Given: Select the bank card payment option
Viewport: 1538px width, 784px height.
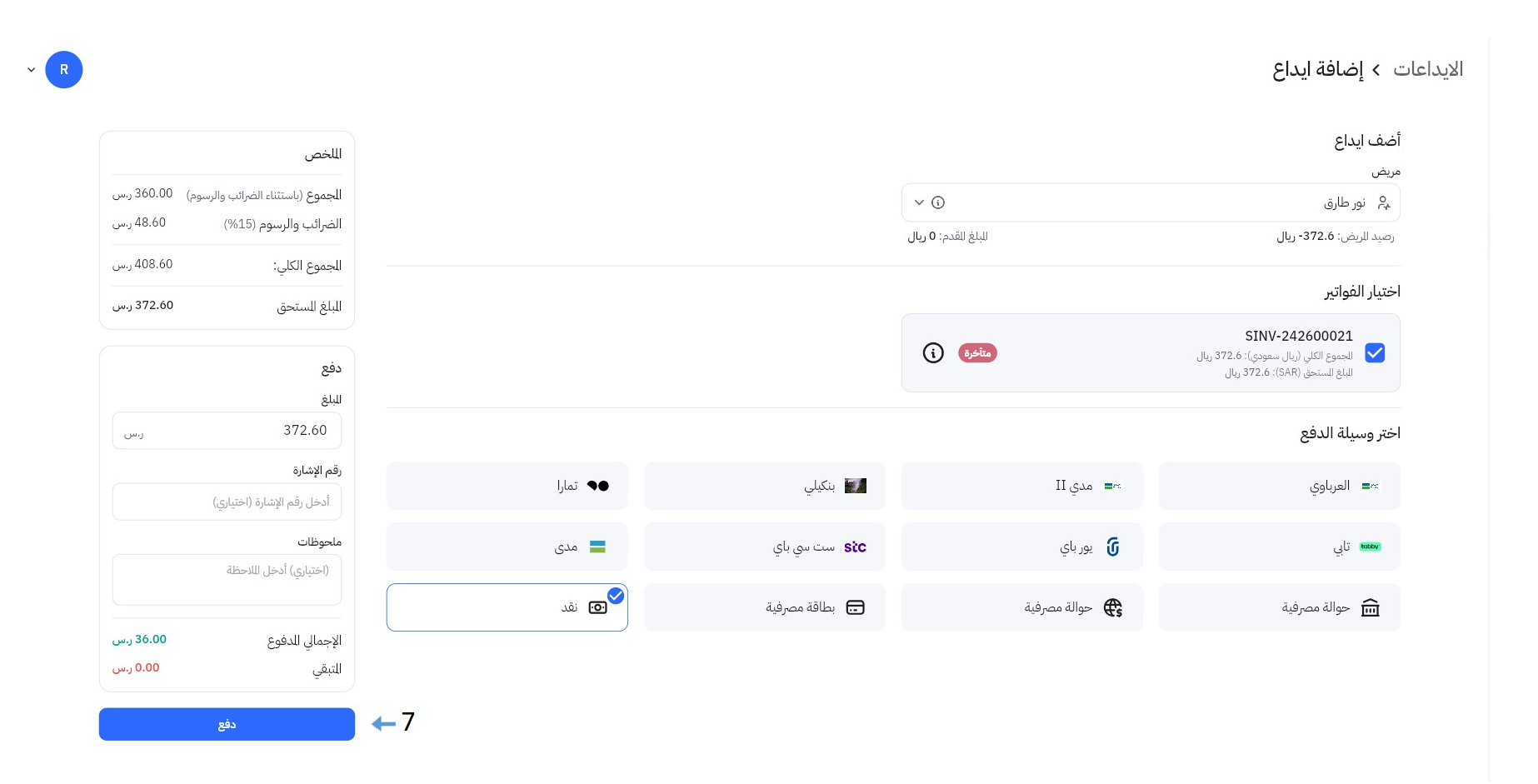Looking at the screenshot, I should (x=764, y=608).
